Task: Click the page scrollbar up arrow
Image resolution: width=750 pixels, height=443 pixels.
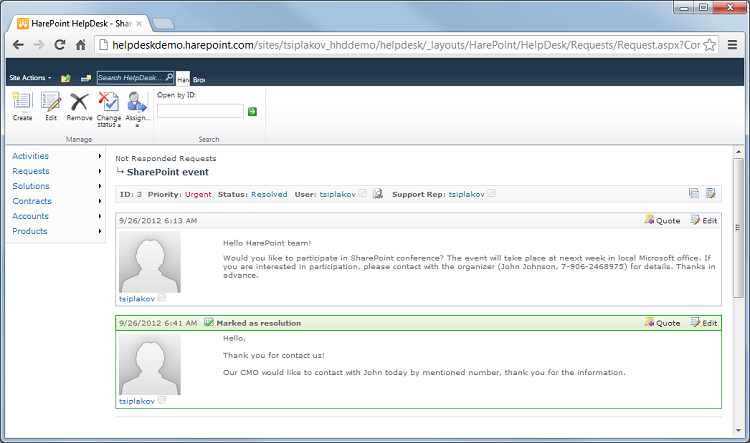Action: 739,152
